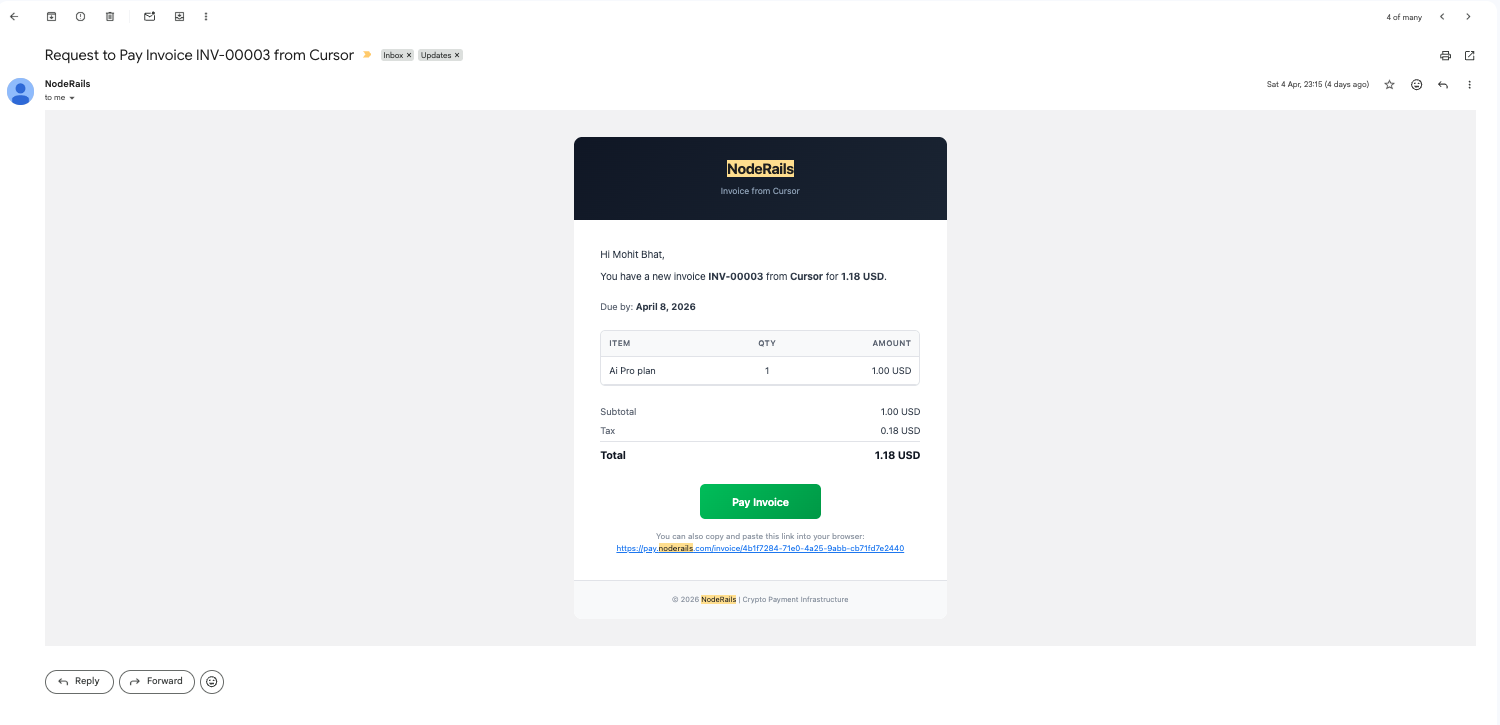Open the top toolbar overflow menu

(205, 16)
